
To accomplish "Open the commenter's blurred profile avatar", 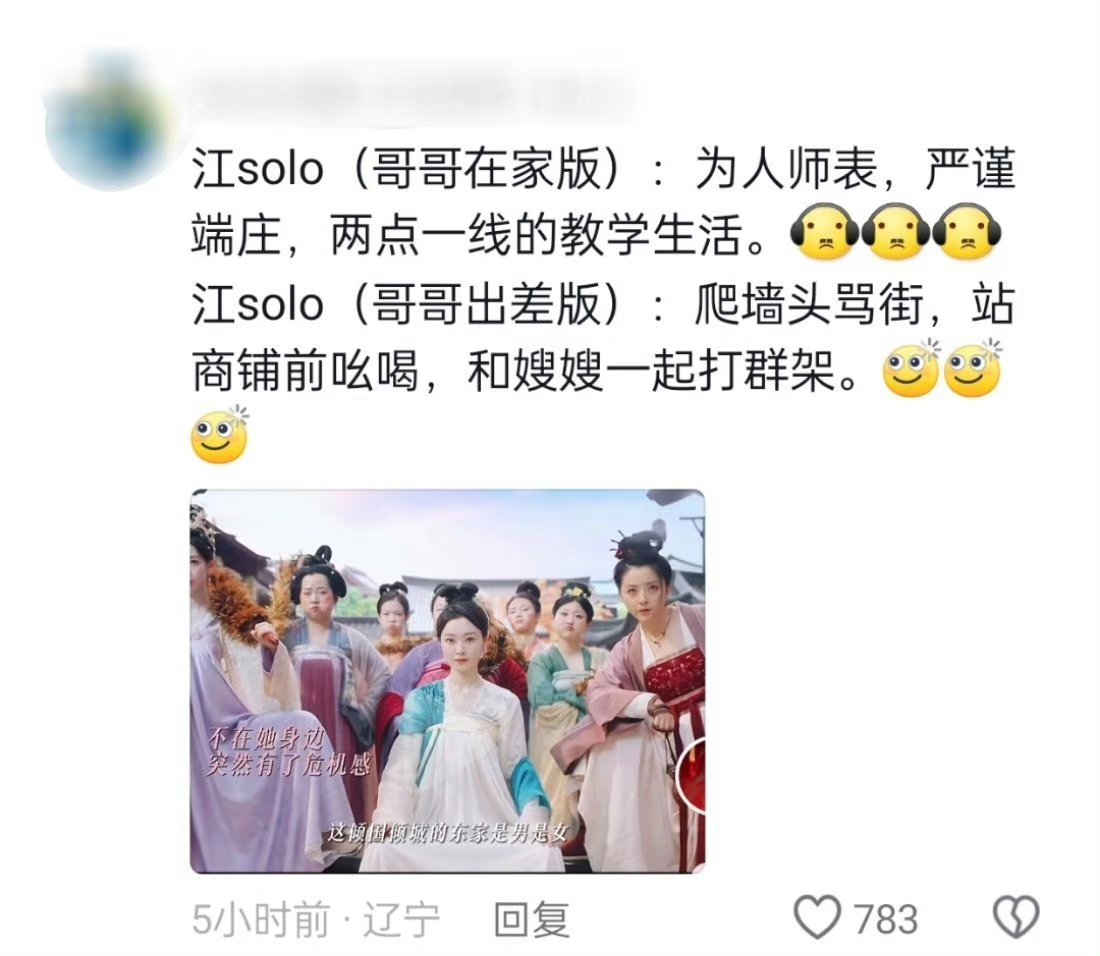I will (x=109, y=125).
